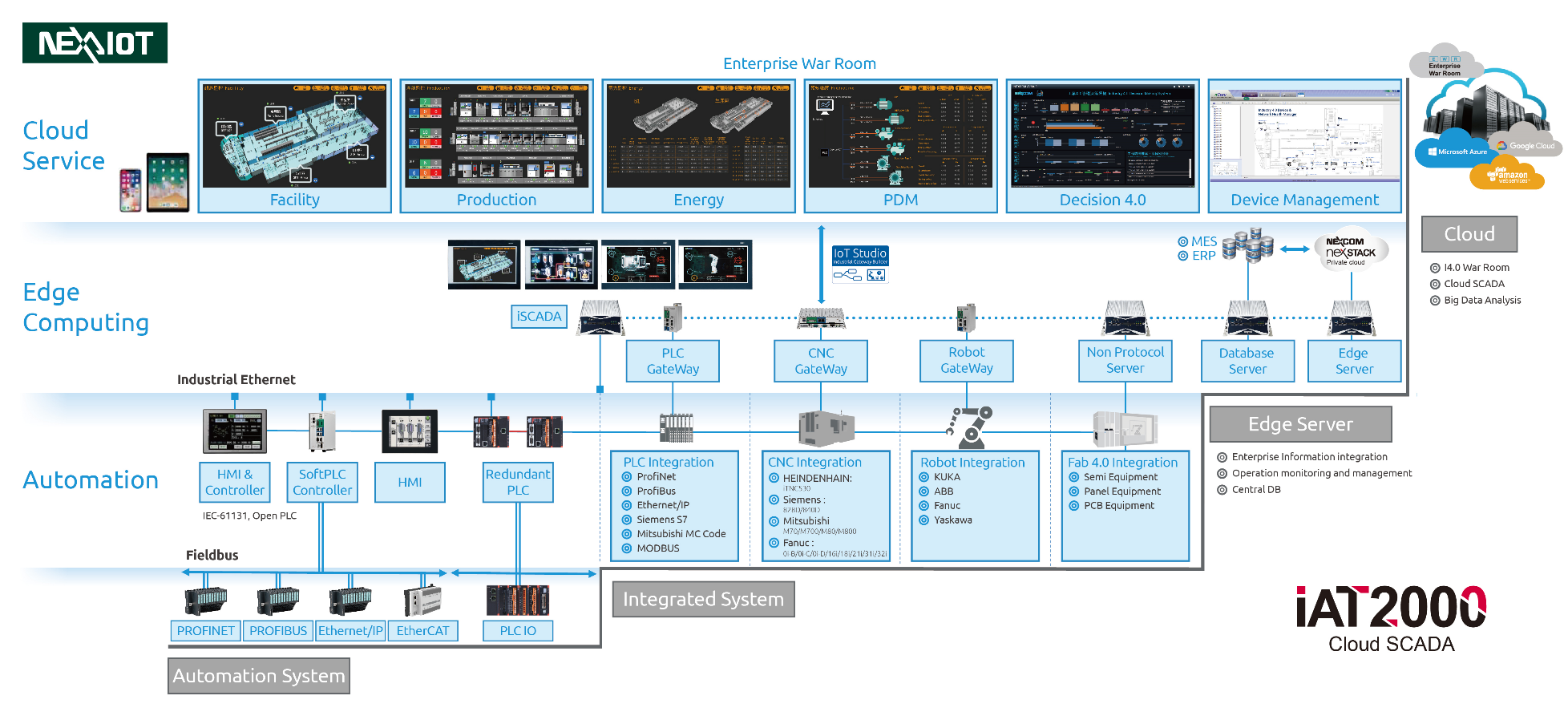Select the PROFINET label box
This screenshot has height=720, width=1568.
point(205,631)
